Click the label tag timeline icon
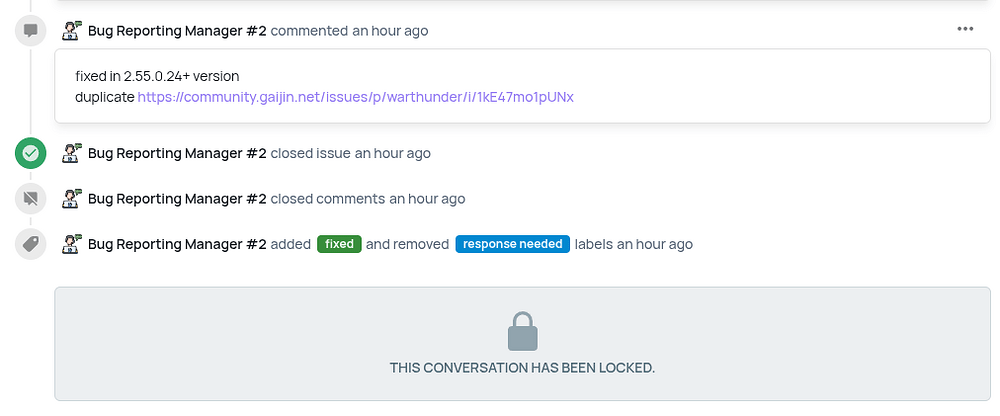The height and width of the screenshot is (416, 1000). (x=31, y=244)
